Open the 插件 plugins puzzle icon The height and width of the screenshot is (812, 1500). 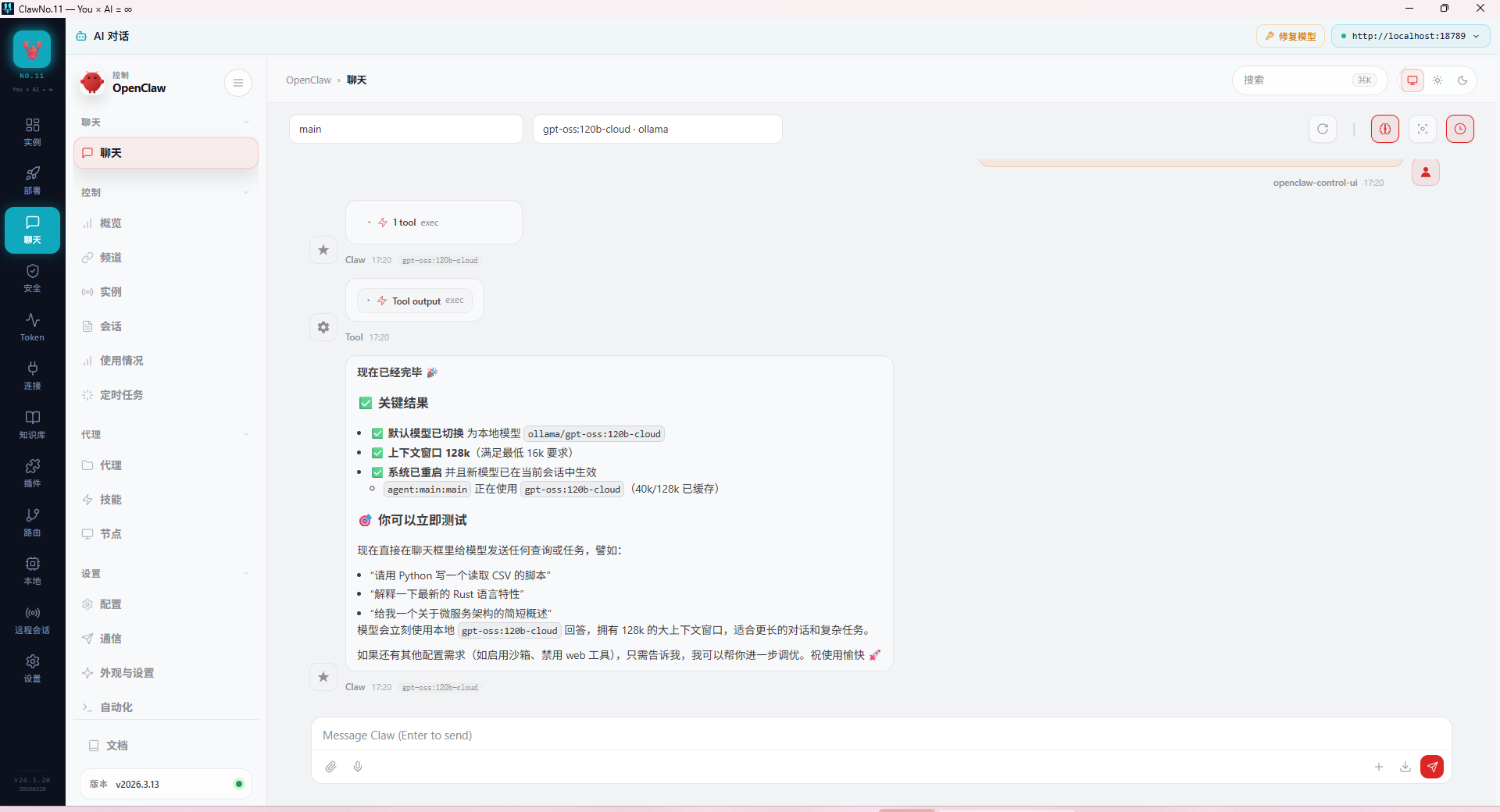(x=32, y=473)
